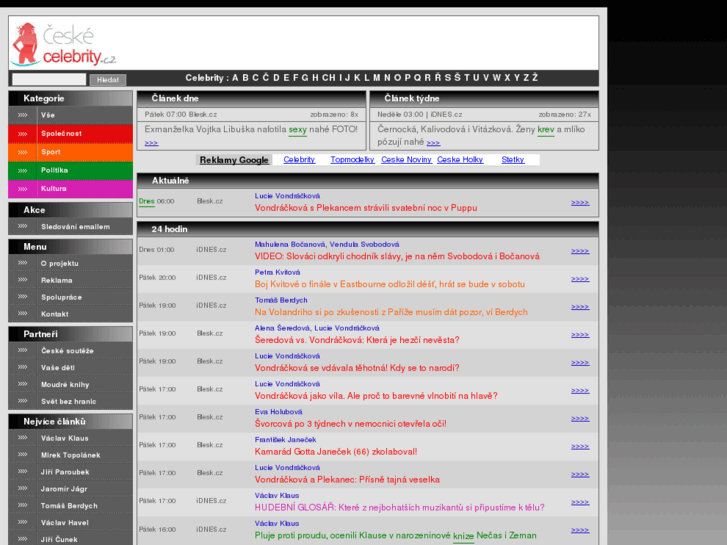727x545 pixels.
Task: Click the arrow icon beside Jaromír Jágr
Action: (x=22, y=488)
